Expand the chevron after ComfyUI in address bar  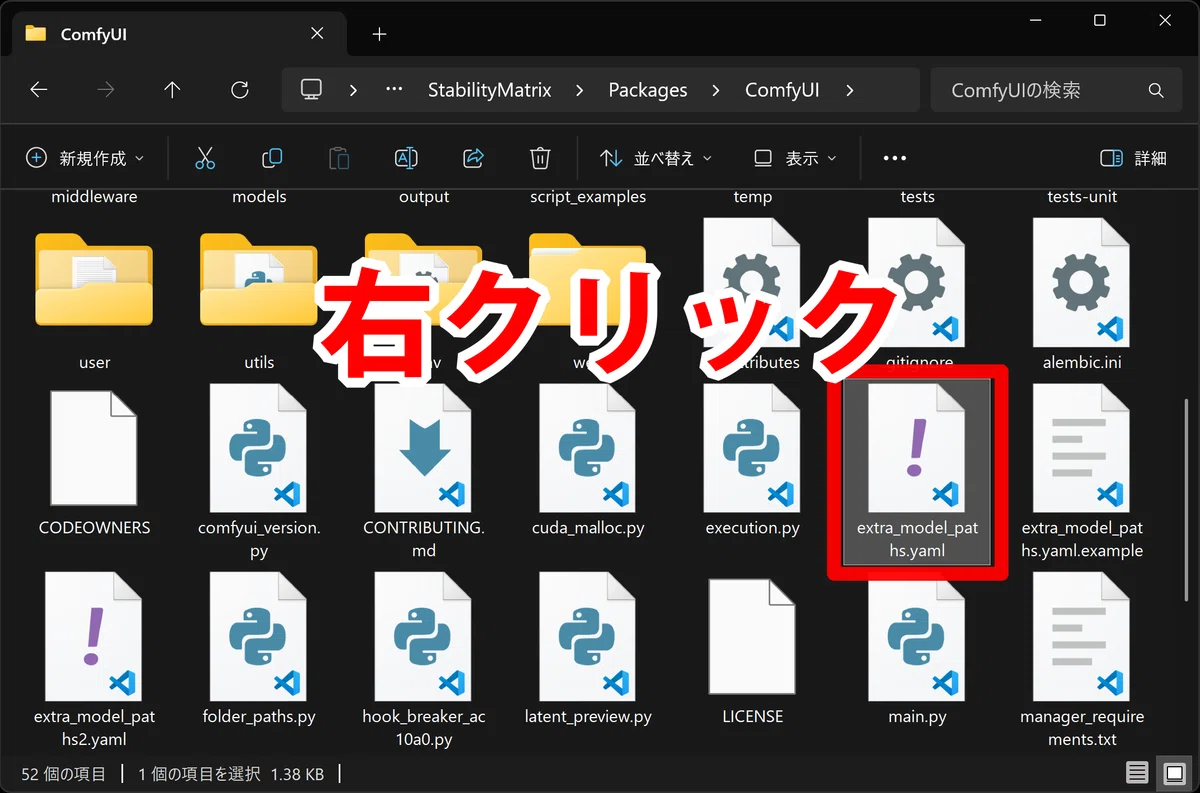click(x=850, y=90)
